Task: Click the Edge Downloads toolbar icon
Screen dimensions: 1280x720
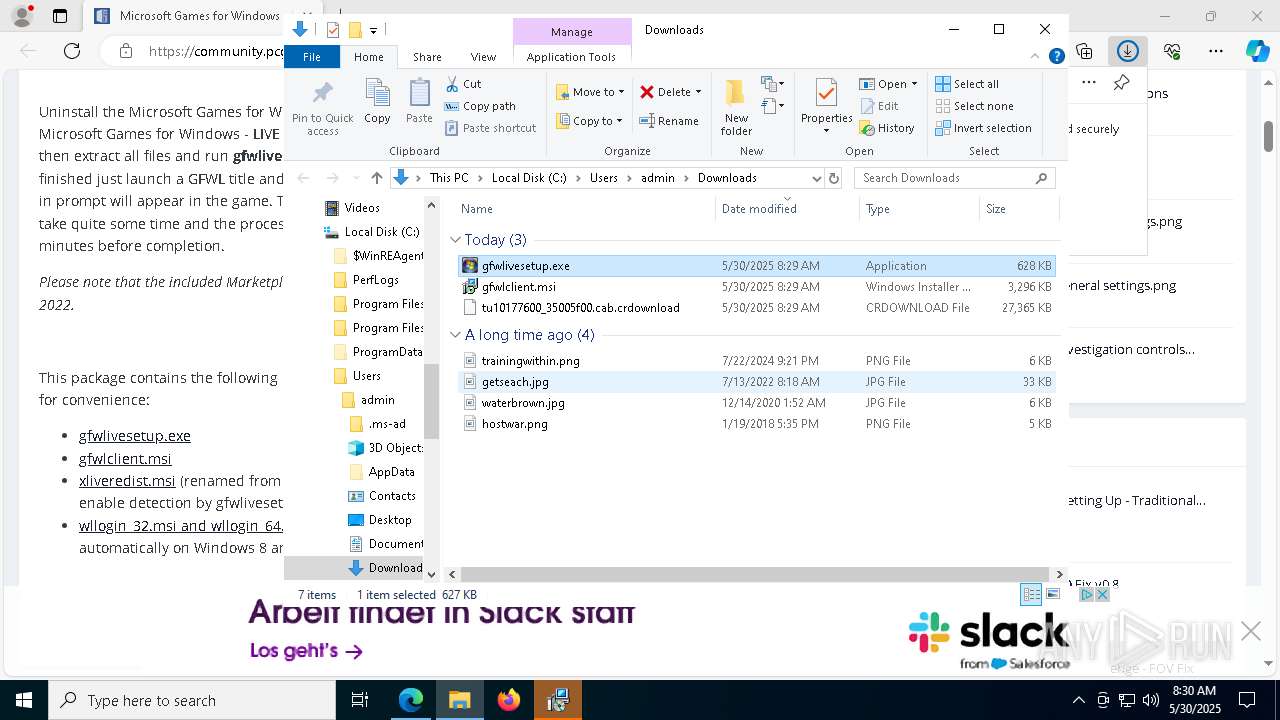Action: pyautogui.click(x=1127, y=50)
